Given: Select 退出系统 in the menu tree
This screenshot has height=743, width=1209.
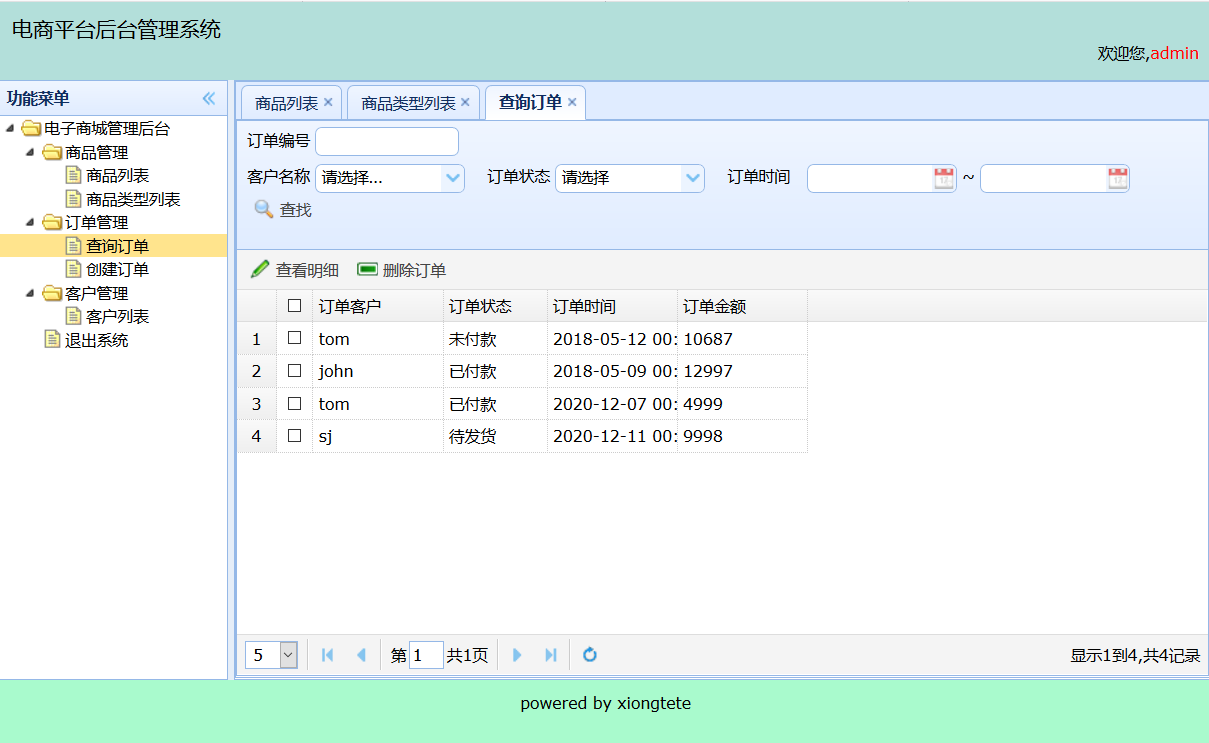Looking at the screenshot, I should [x=96, y=341].
